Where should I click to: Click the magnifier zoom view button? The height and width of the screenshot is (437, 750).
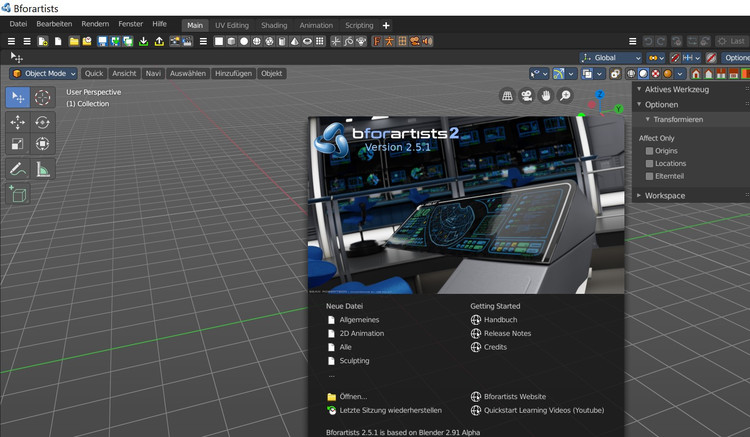tap(565, 96)
